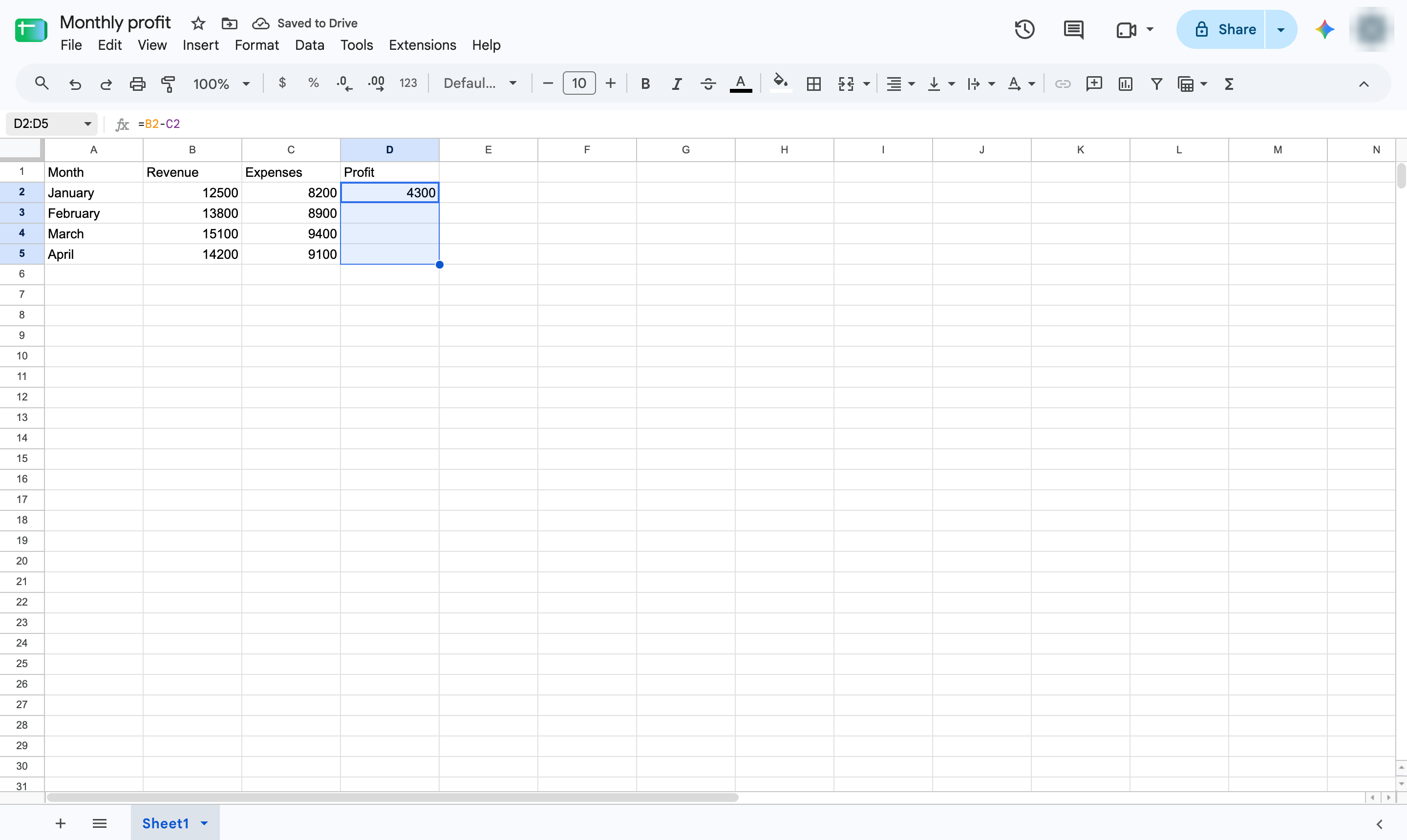The height and width of the screenshot is (840, 1407).
Task: Toggle strikethrough formatting
Action: tap(708, 84)
